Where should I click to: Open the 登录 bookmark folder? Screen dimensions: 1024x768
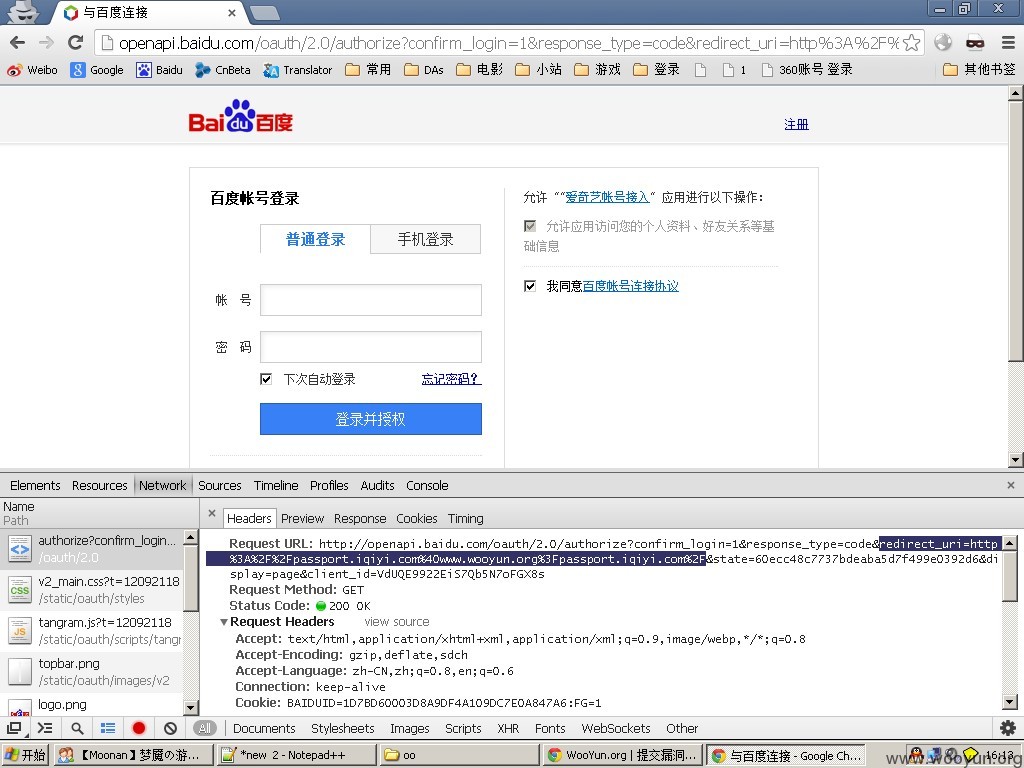[x=656, y=70]
